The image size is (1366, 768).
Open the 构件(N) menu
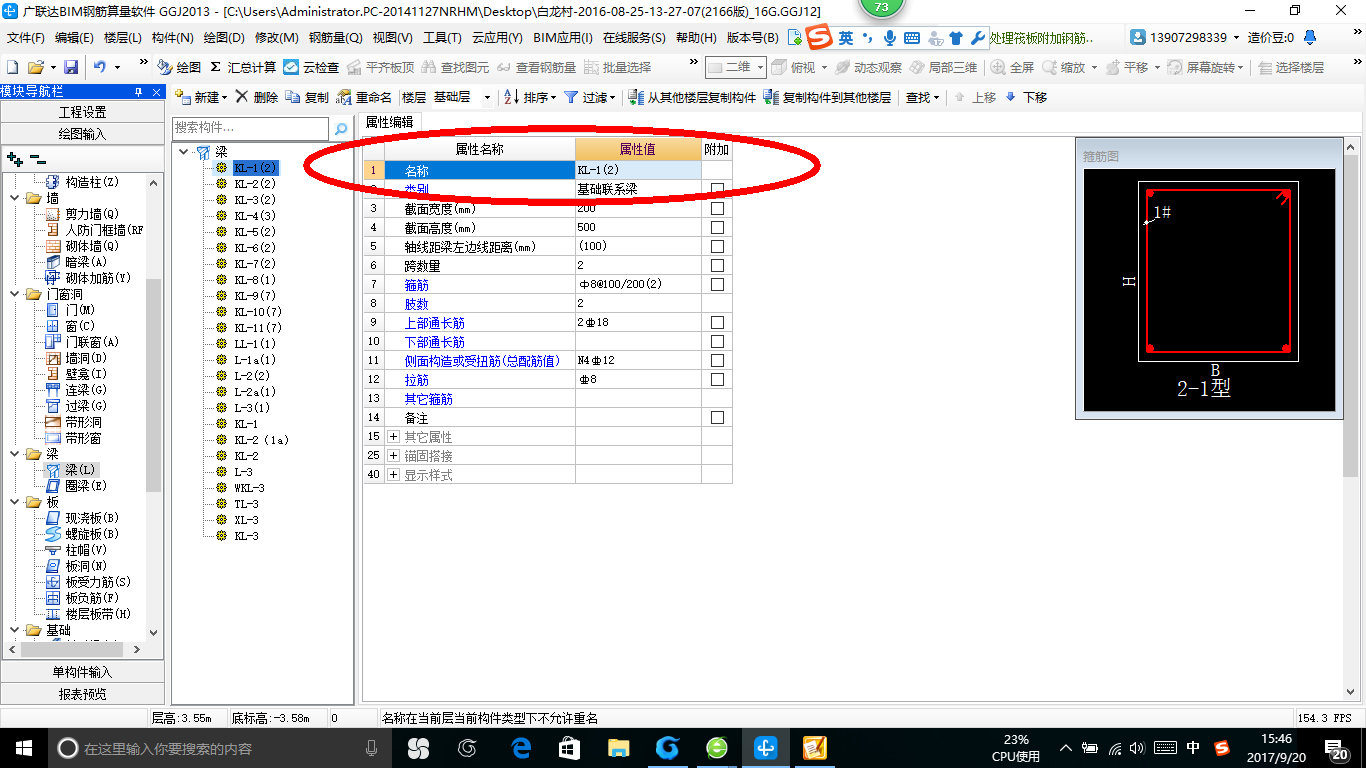coord(172,38)
